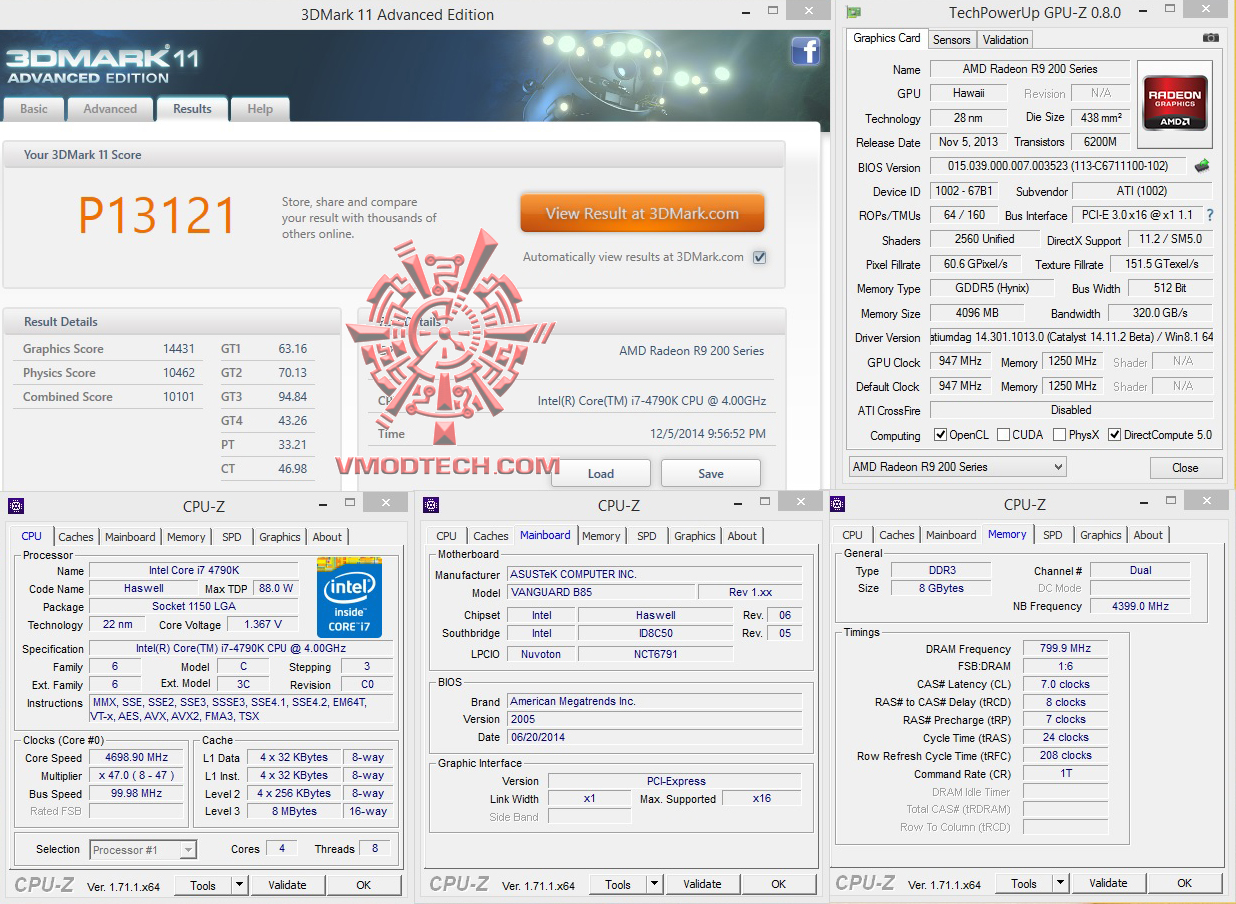Click the Close button in GPU-Z
Image resolution: width=1236 pixels, height=904 pixels.
[x=1185, y=467]
